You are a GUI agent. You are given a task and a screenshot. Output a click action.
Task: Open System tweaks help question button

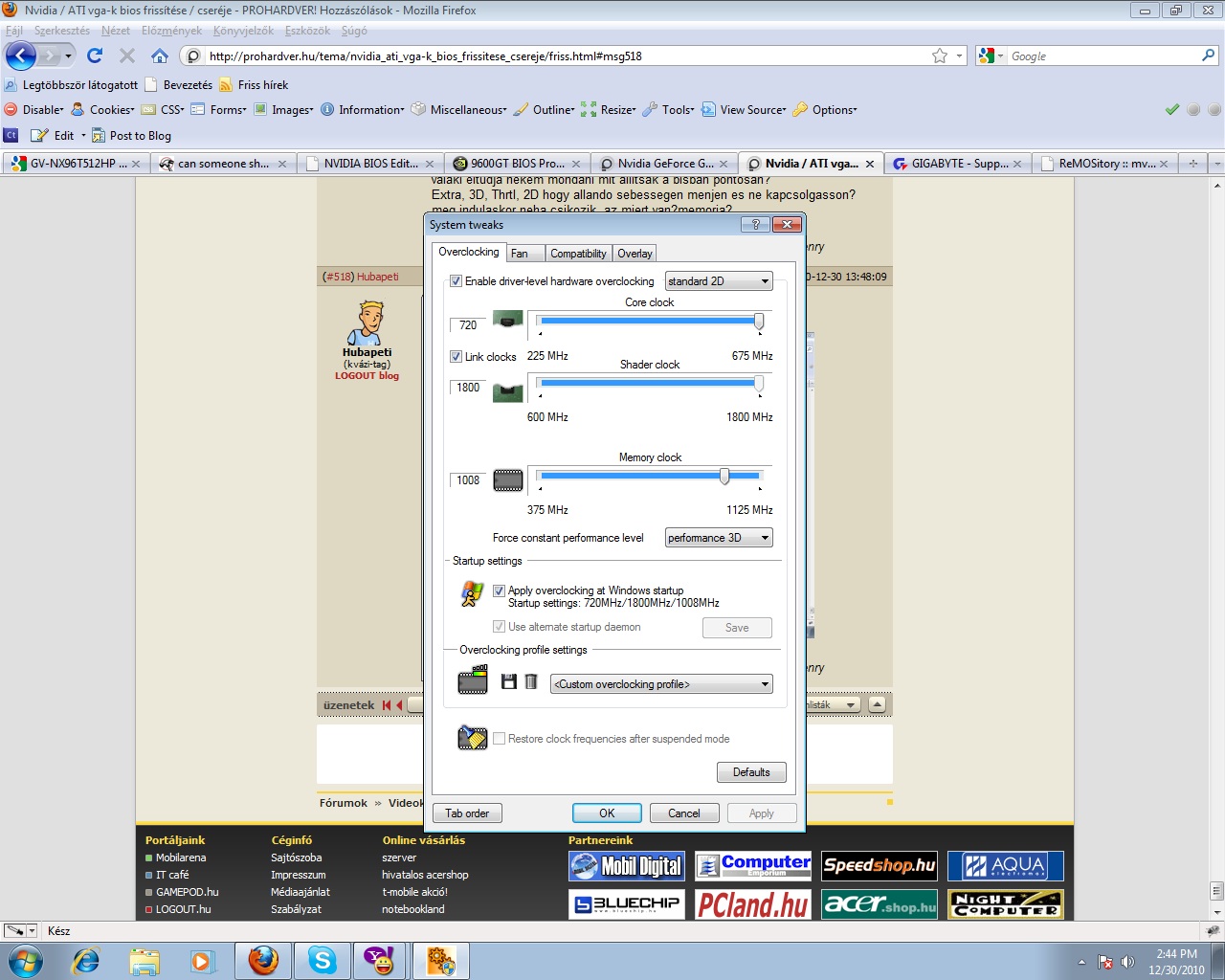pyautogui.click(x=755, y=224)
